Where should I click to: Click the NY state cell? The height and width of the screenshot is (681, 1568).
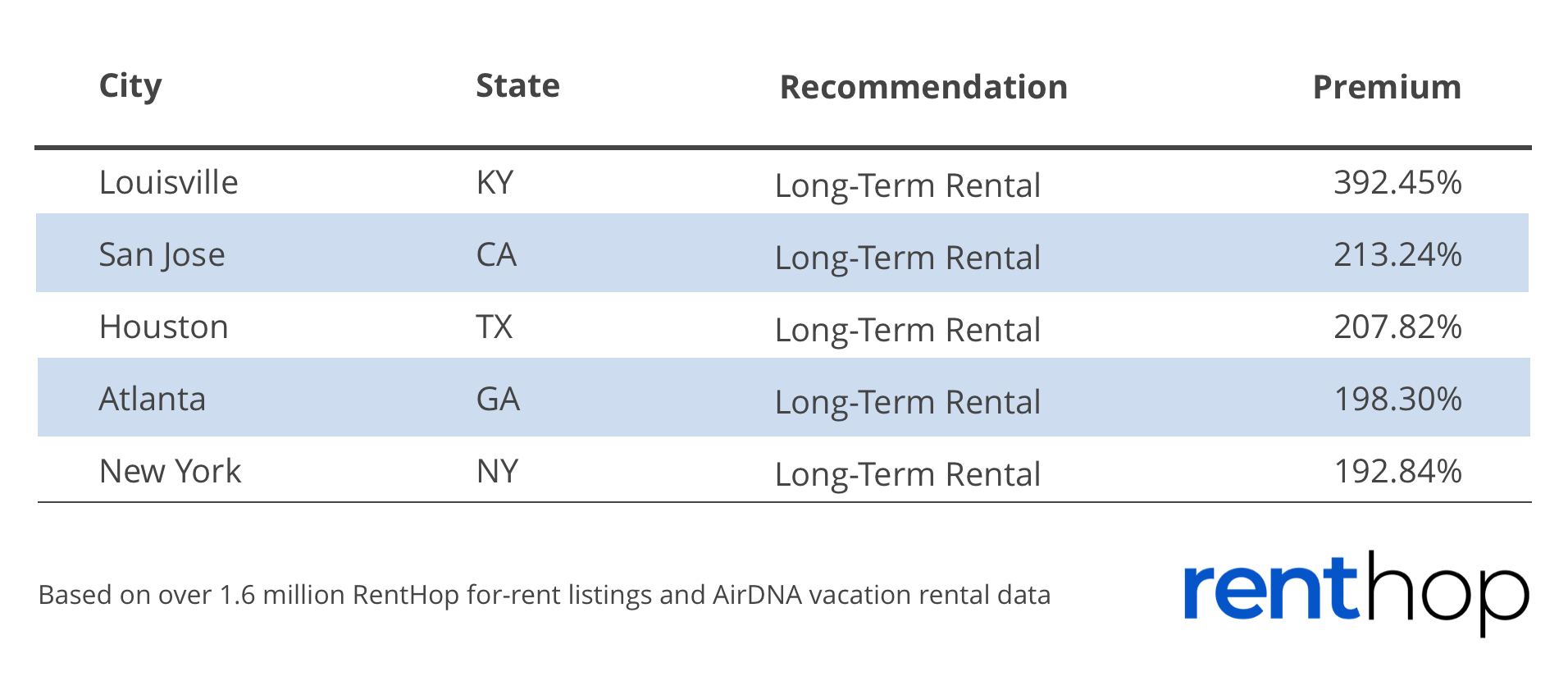497,471
